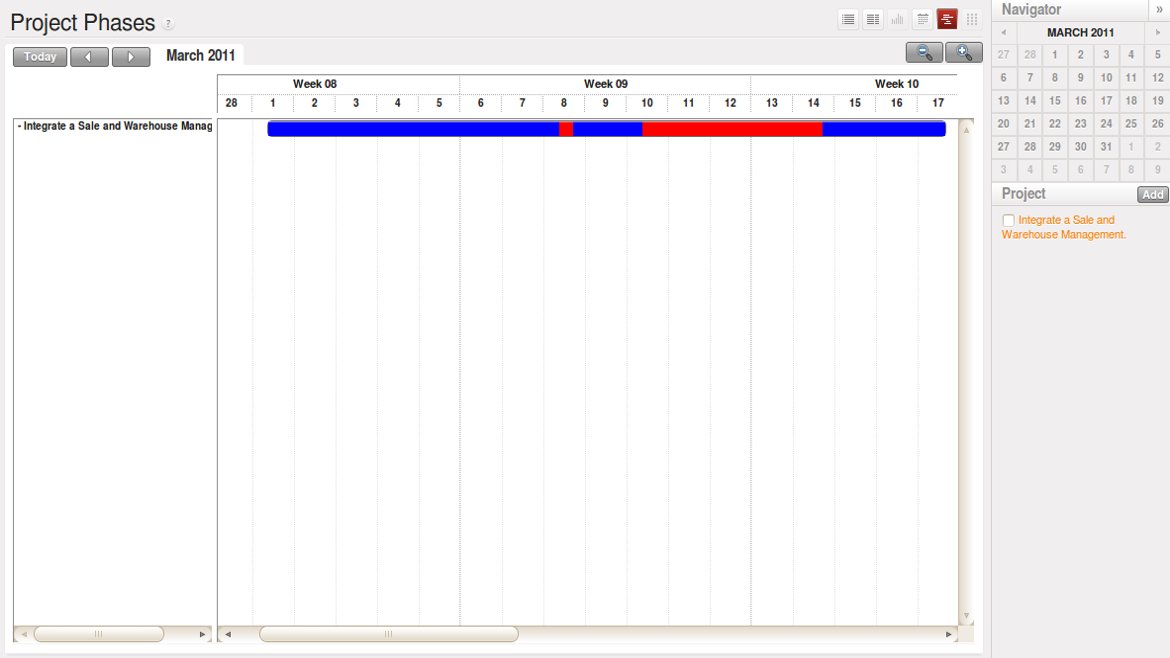The height and width of the screenshot is (658, 1170).
Task: Navigate to next period with right arrow button
Action: point(131,57)
